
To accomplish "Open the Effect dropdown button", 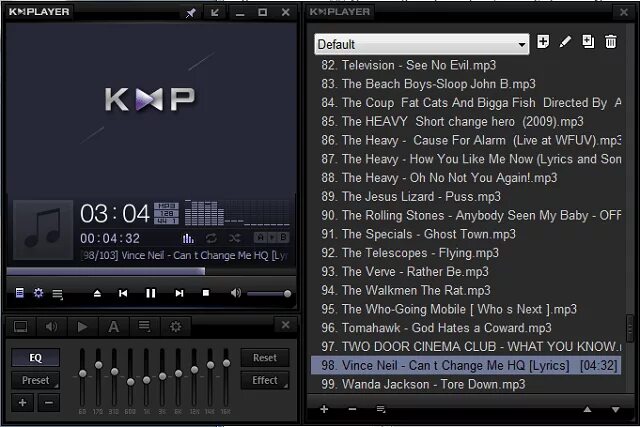I will [x=265, y=380].
